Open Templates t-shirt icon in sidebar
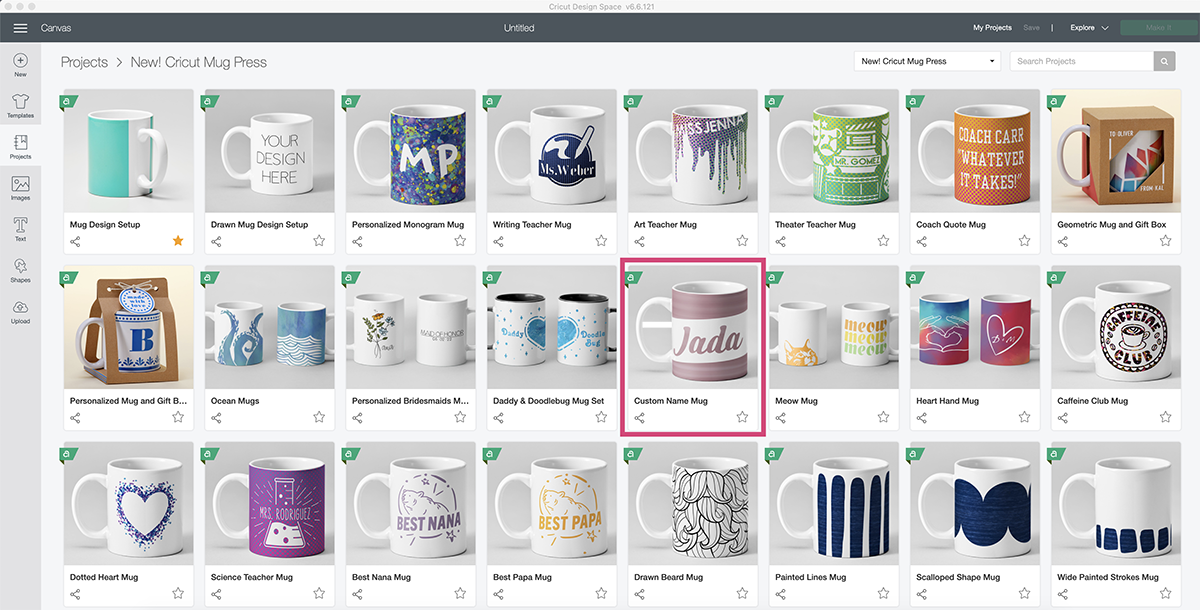Image resolution: width=1200 pixels, height=610 pixels. [x=20, y=102]
